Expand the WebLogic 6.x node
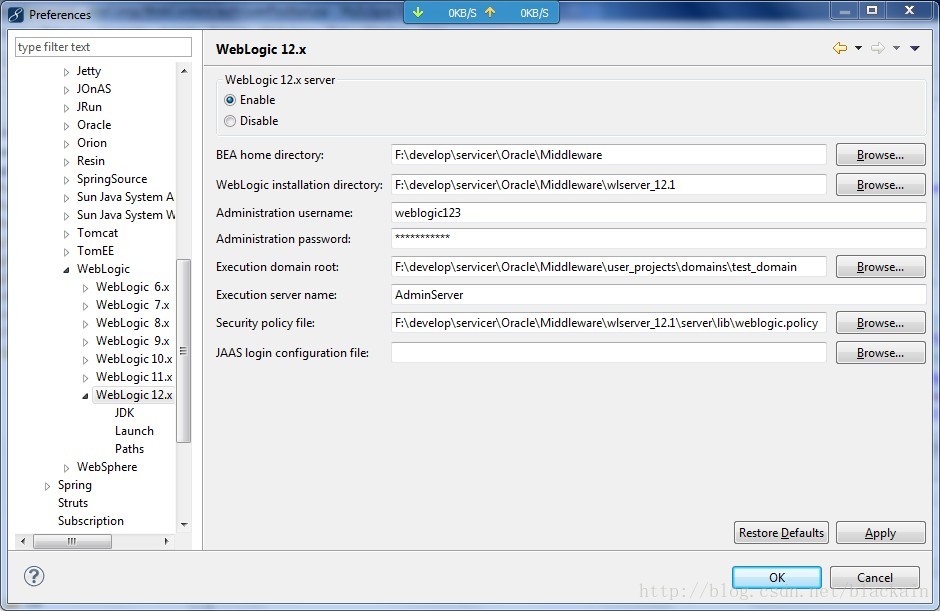This screenshot has height=611, width=940. 85,288
